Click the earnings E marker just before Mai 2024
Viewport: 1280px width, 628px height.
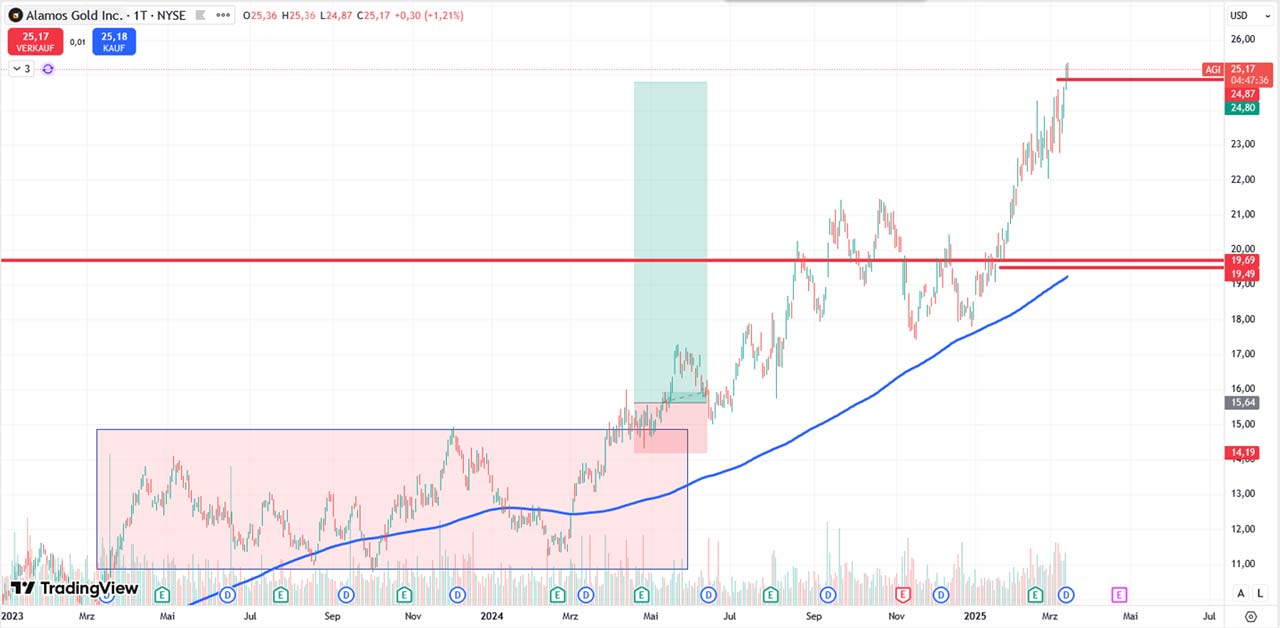click(x=640, y=594)
